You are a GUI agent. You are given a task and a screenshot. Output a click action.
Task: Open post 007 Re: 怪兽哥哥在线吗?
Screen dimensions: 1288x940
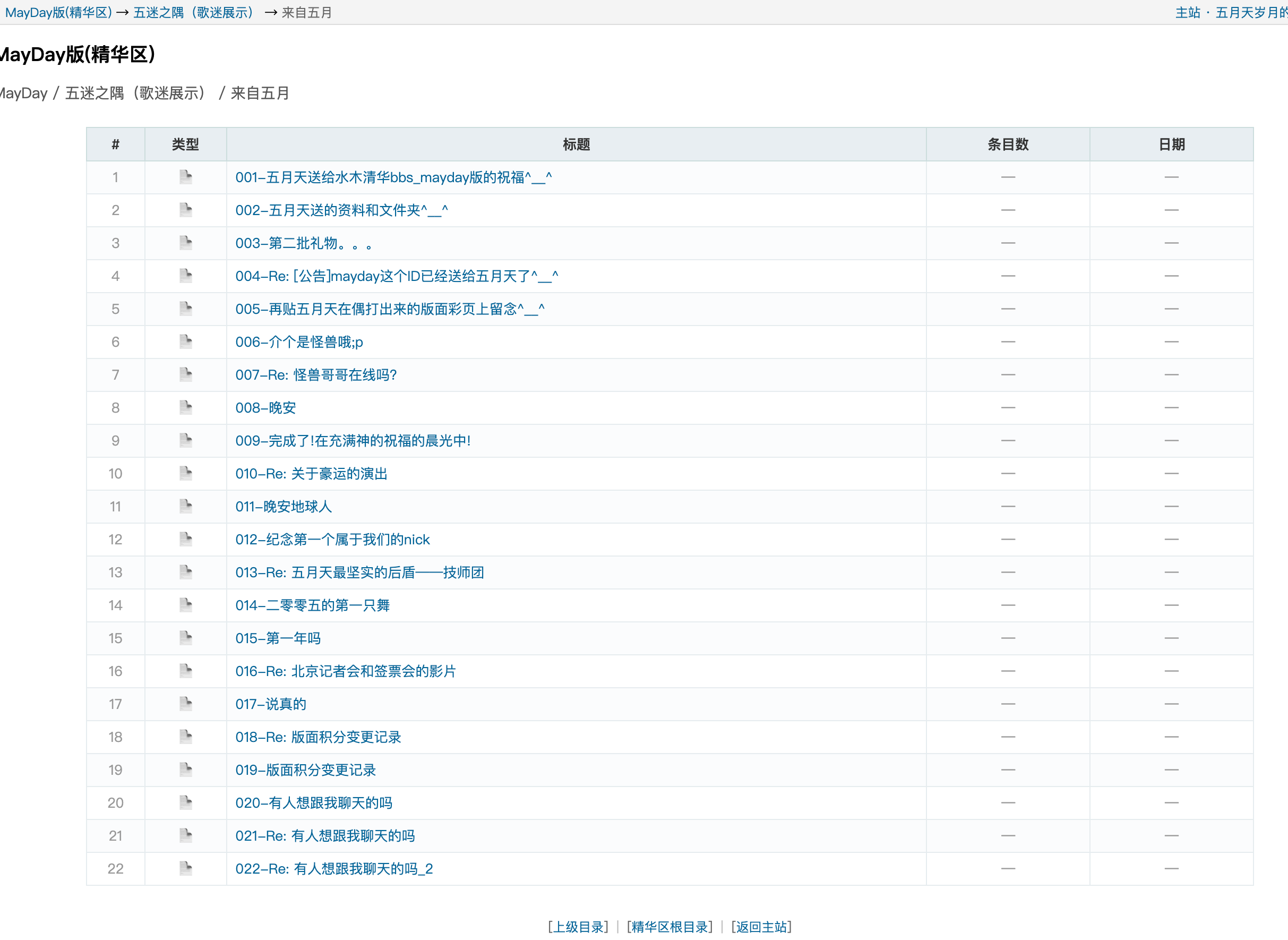click(x=316, y=375)
